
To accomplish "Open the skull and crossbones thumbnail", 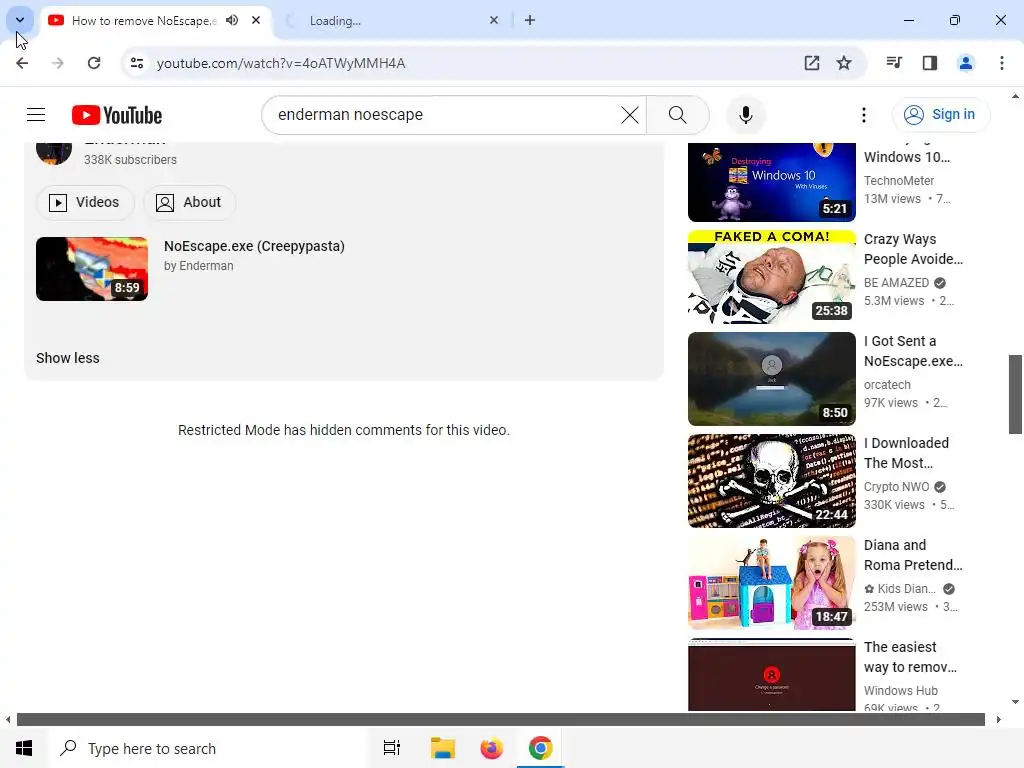I will point(771,481).
